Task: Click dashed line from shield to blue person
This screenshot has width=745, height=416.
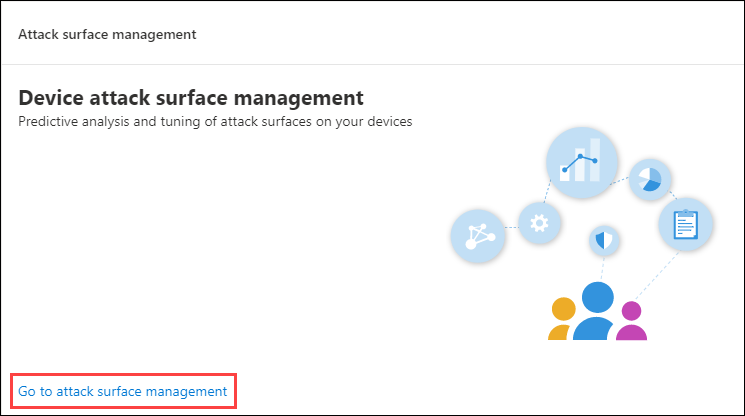Action: click(x=602, y=268)
